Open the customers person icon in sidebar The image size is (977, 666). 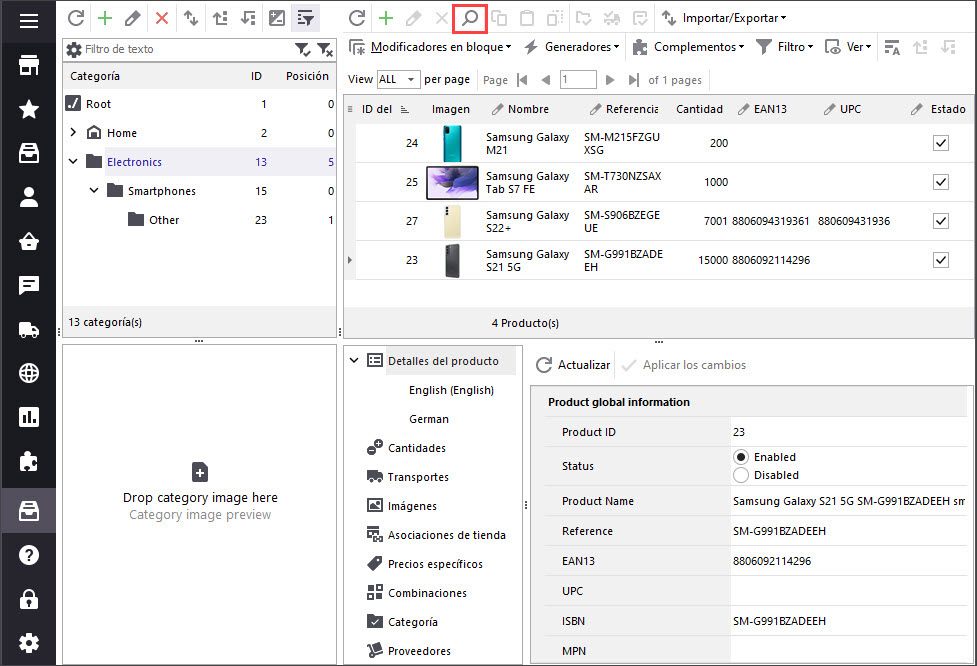pyautogui.click(x=29, y=197)
